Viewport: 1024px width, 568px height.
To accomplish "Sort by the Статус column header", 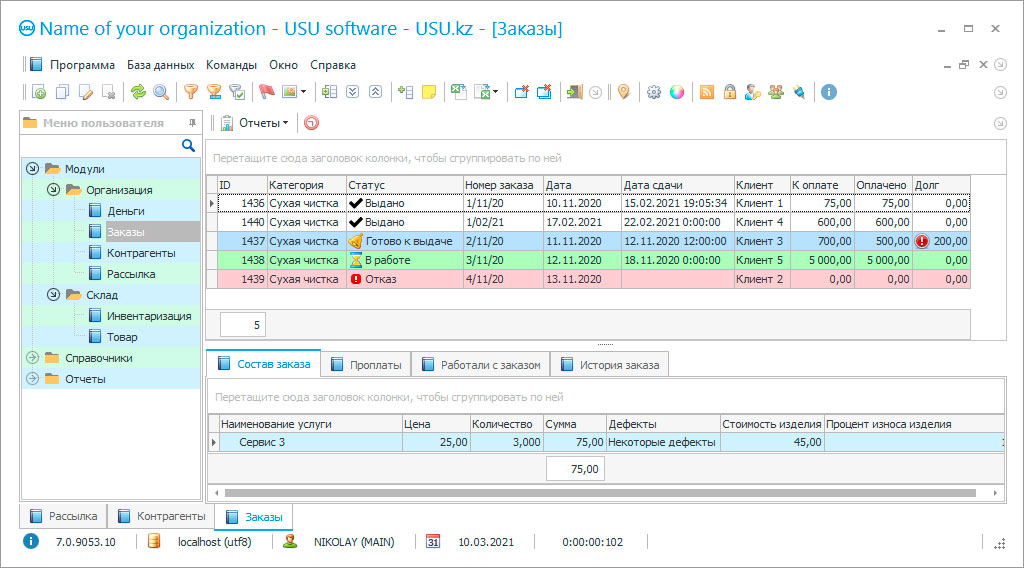I will 405,185.
